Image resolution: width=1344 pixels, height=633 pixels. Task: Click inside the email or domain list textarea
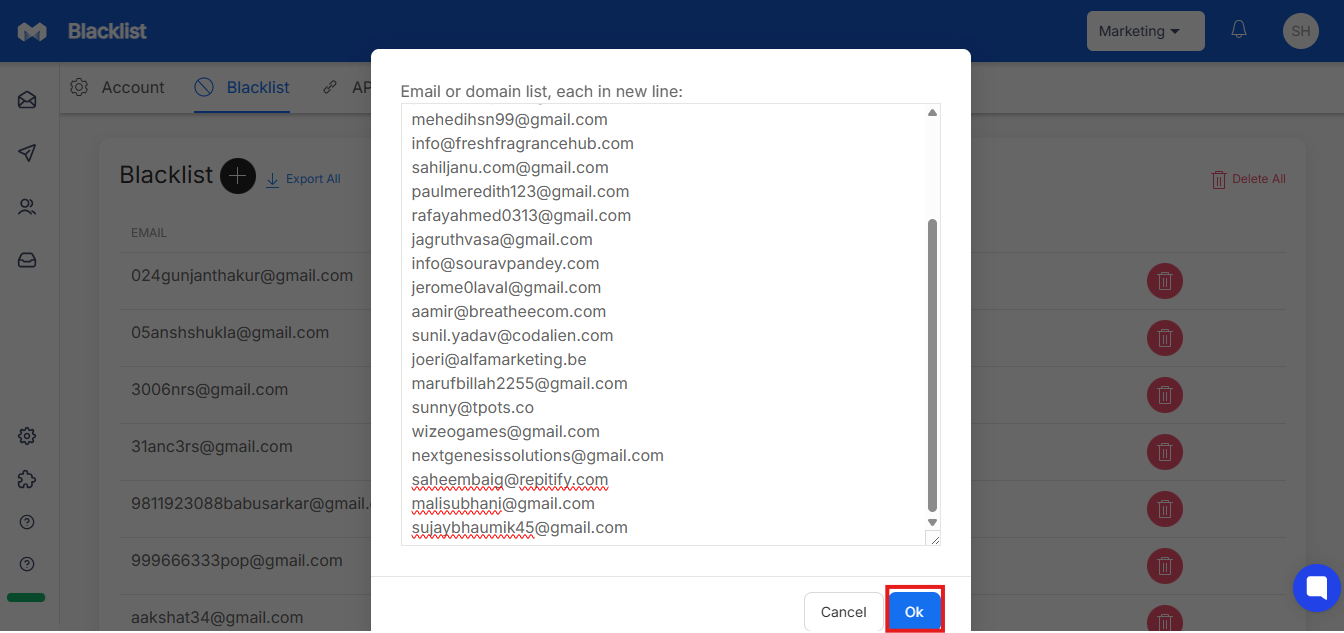click(663, 324)
